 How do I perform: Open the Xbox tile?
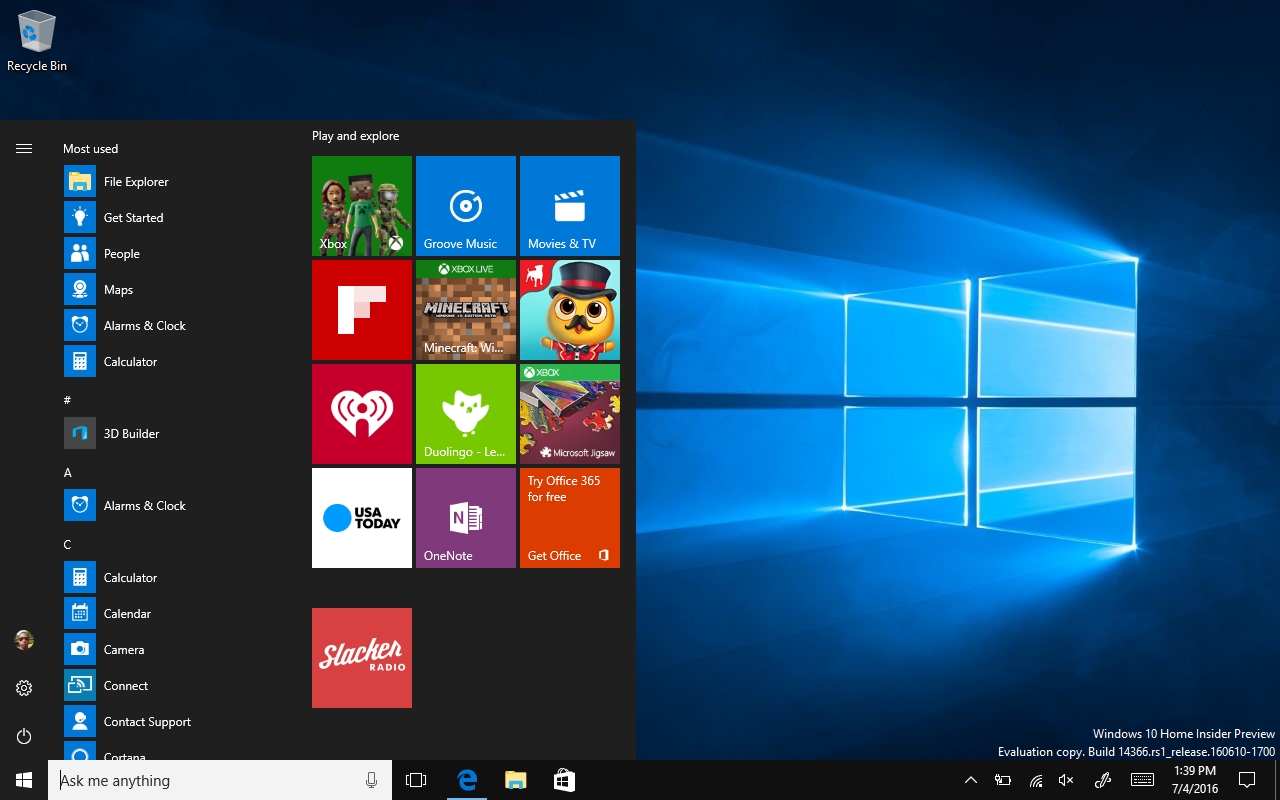[x=362, y=206]
